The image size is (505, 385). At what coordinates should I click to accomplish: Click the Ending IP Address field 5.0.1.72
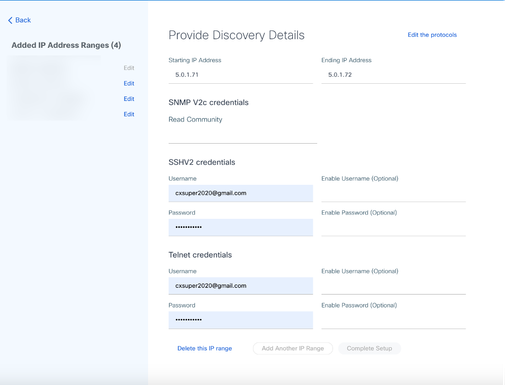[x=393, y=75]
